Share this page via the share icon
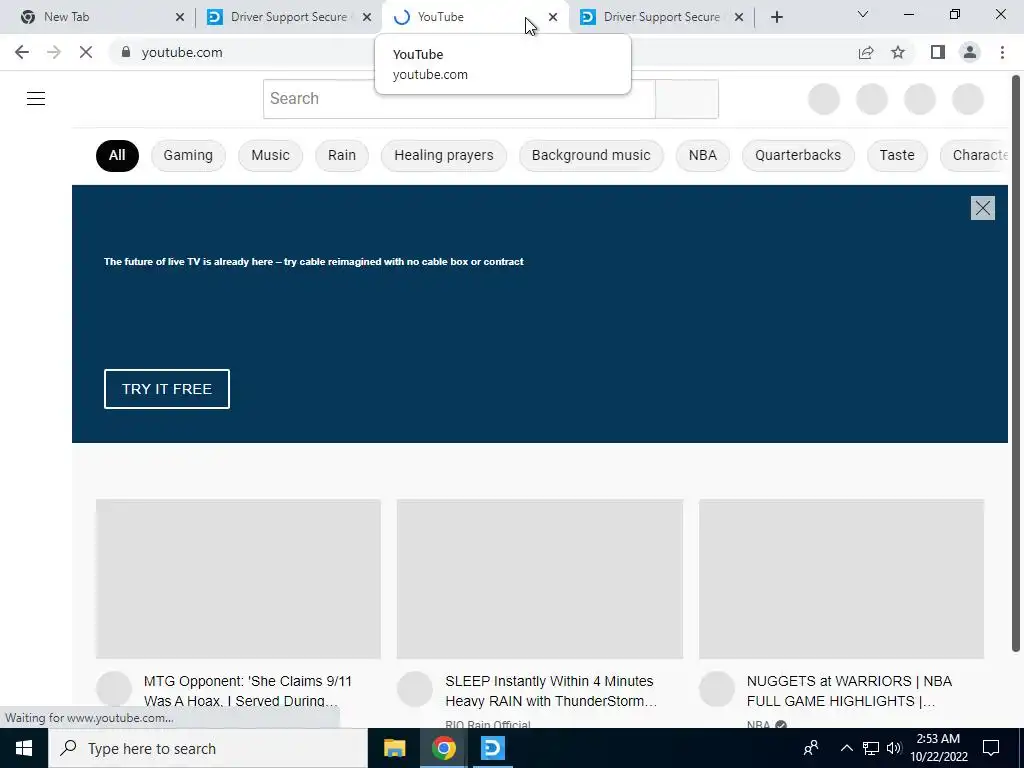 (866, 52)
